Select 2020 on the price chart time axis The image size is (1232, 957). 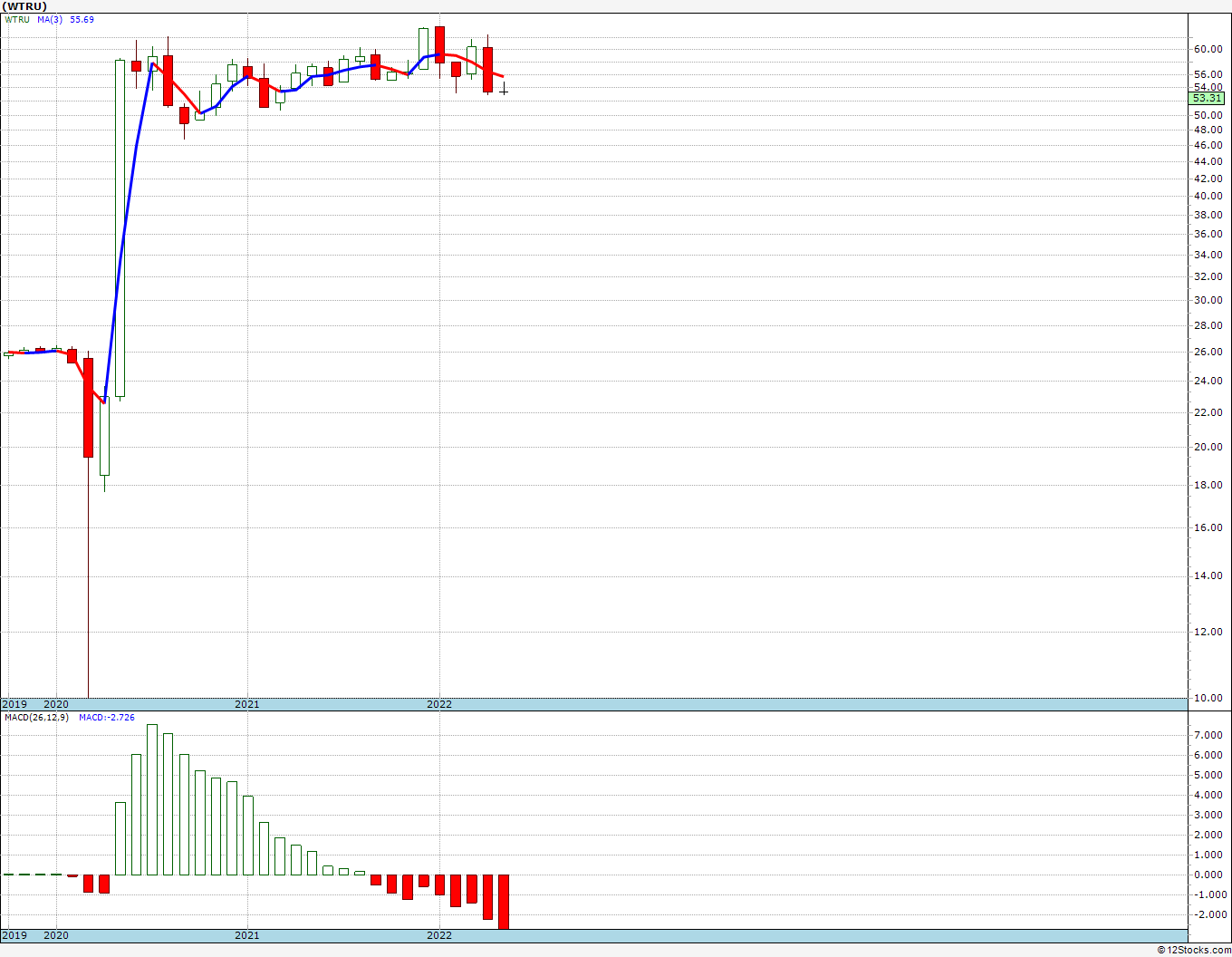click(x=56, y=704)
